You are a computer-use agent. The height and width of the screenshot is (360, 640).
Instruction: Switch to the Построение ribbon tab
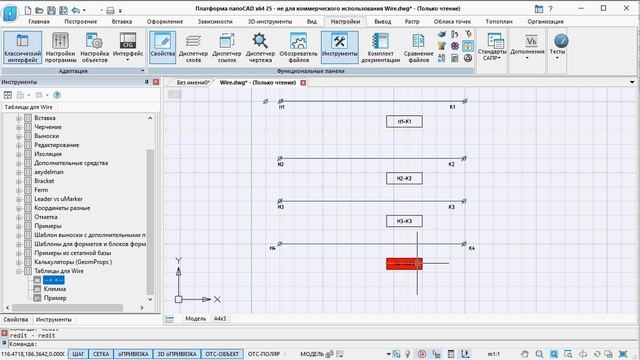80,21
